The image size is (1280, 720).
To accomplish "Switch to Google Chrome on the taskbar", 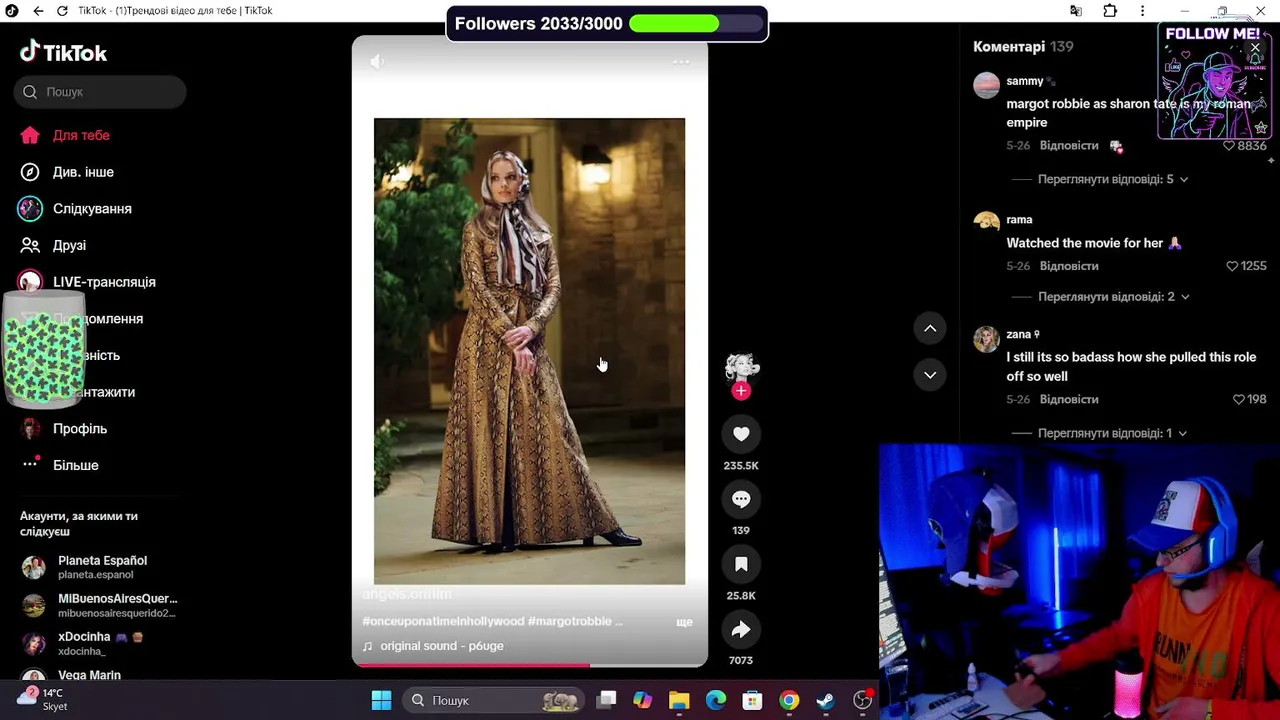I will (x=789, y=700).
